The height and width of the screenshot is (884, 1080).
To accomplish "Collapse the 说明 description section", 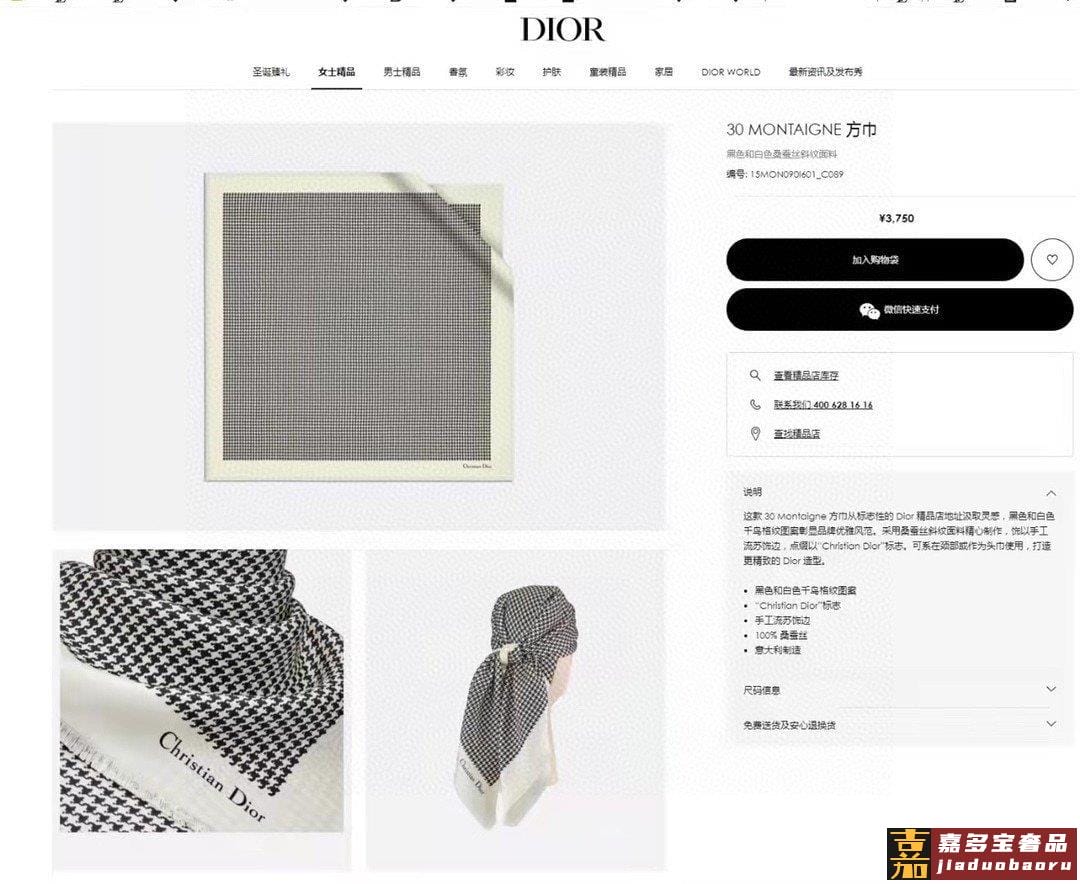I will (x=1050, y=493).
